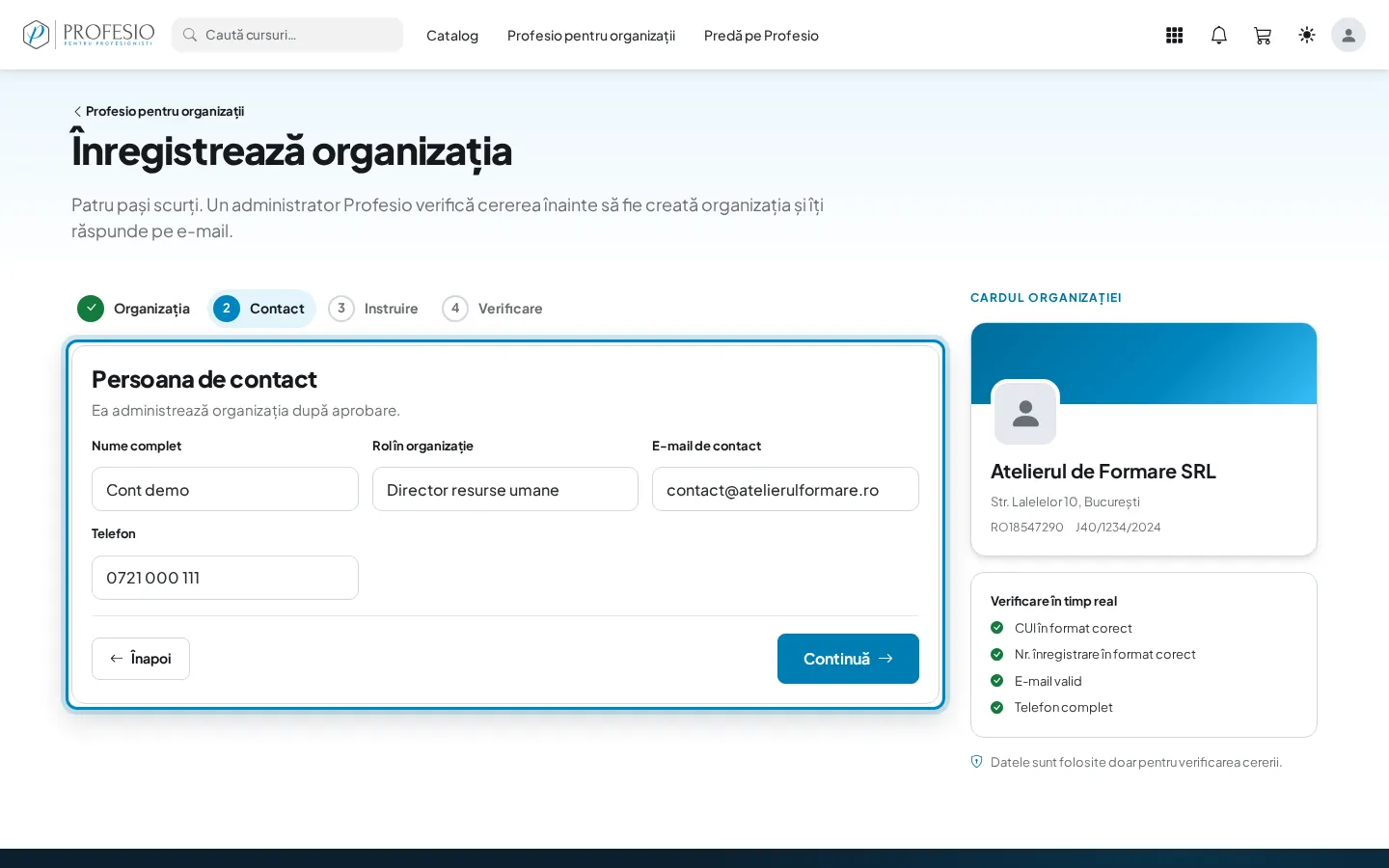Open Predă pe Profesio link
Screen dimensions: 1389x868
tap(761, 36)
